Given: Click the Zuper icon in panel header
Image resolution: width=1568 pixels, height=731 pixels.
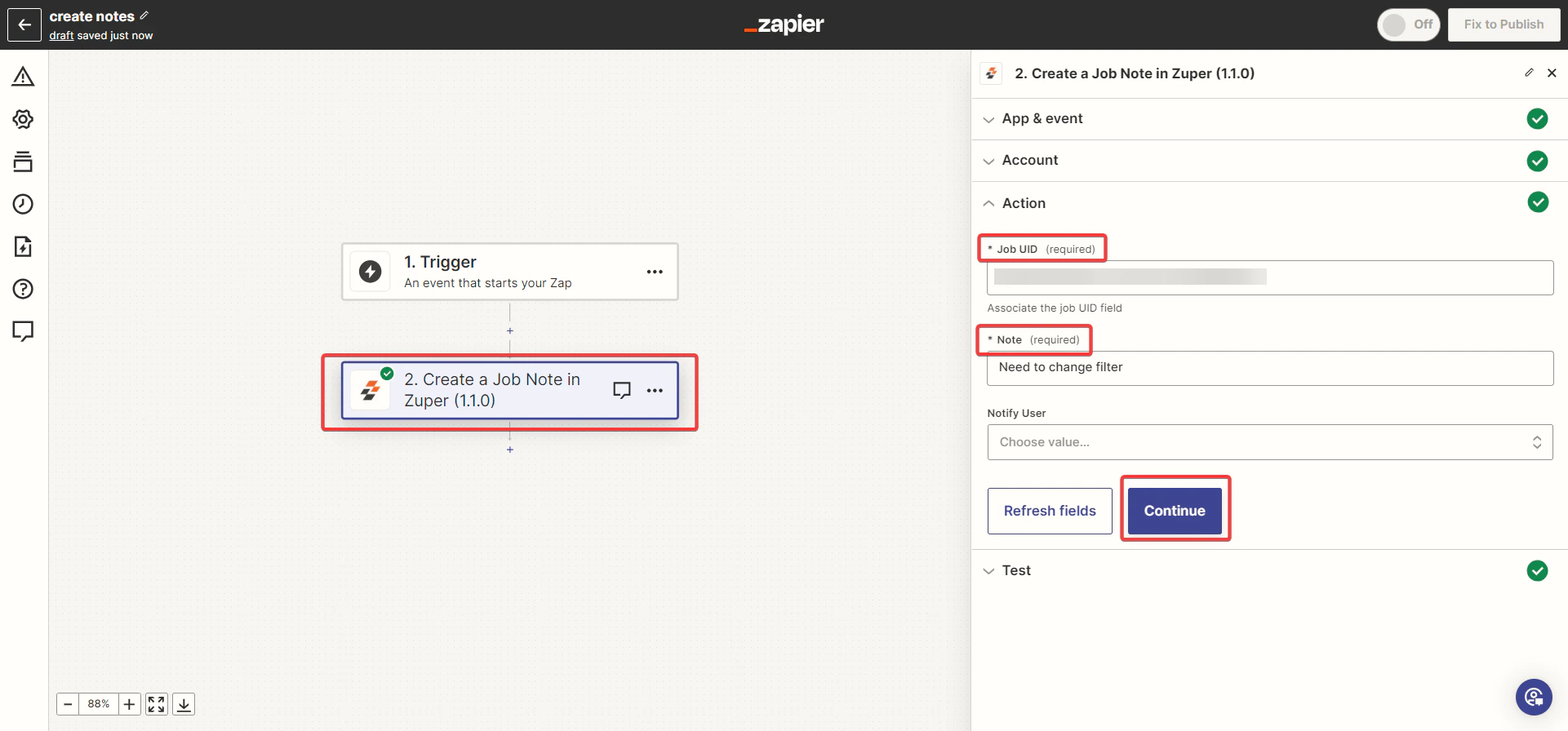Looking at the screenshot, I should pos(991,73).
